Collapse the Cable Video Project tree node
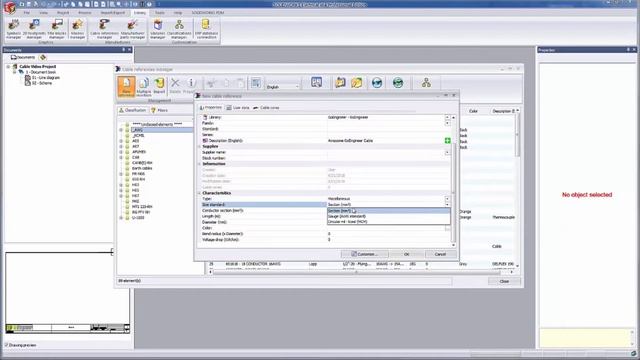 click(x=8, y=67)
